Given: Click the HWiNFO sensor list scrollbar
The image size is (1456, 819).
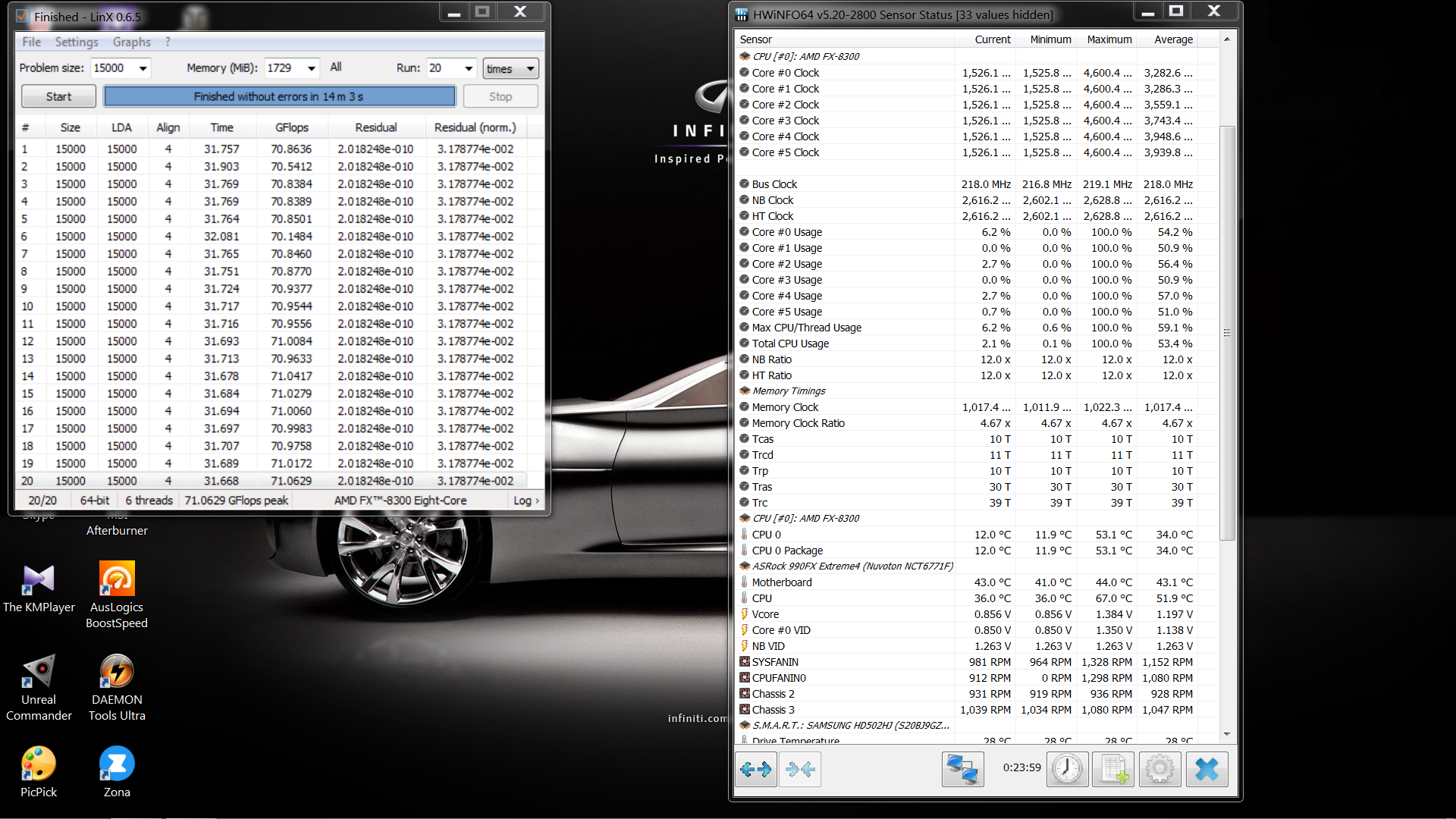Looking at the screenshot, I should click(1226, 332).
